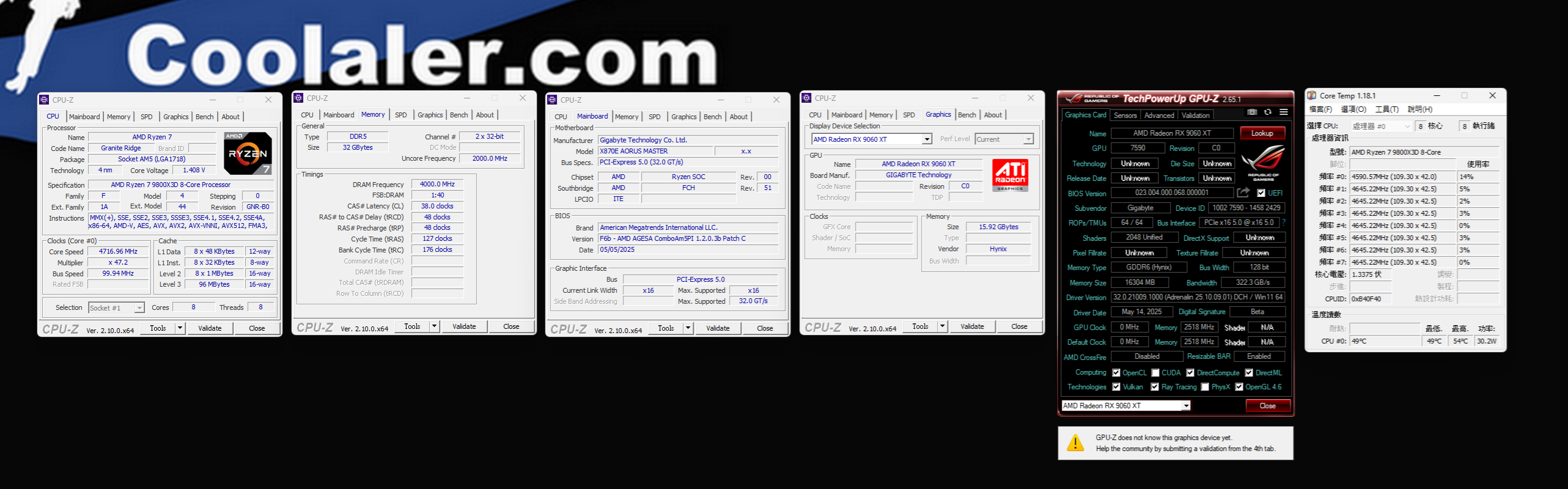Viewport: 1568px width, 489px height.
Task: Switch to Validation tab in GPU-Z
Action: [1196, 115]
